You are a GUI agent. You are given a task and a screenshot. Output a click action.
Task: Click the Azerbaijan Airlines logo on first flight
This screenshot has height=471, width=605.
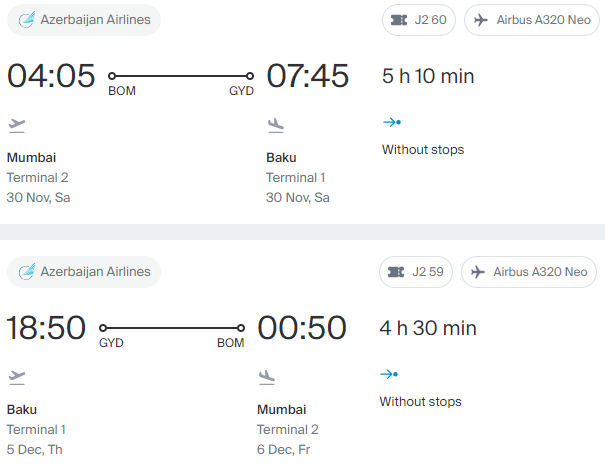[27, 20]
